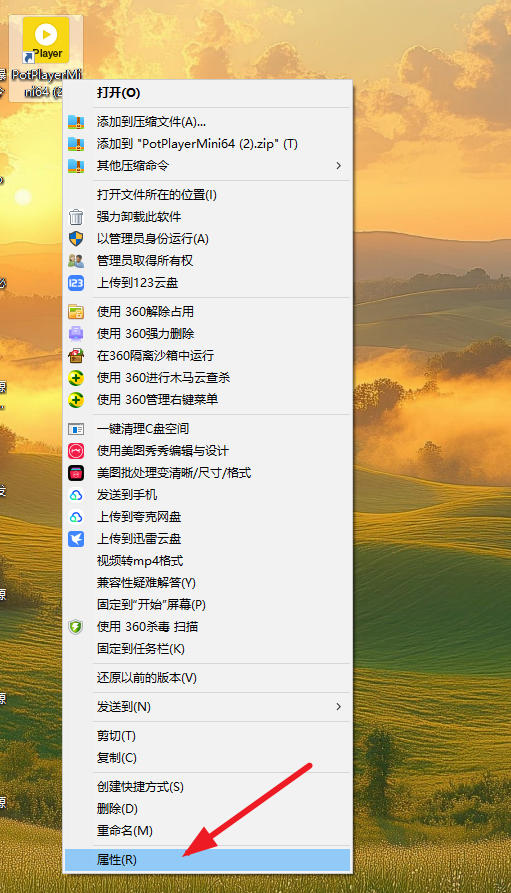Click the archive icon beside 添加到压缩文件(A)...
The image size is (511, 893).
click(x=76, y=122)
